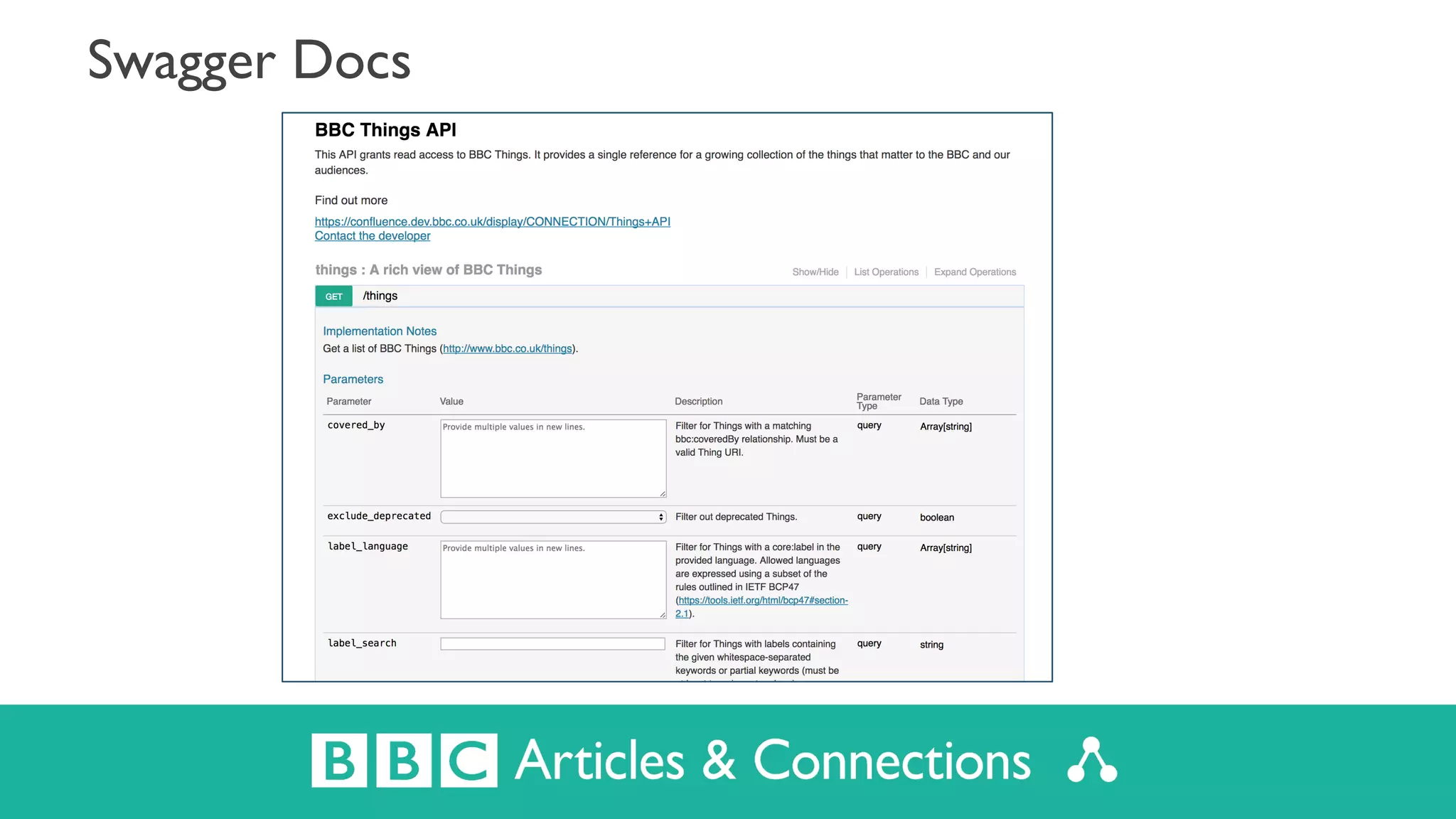This screenshot has height=819, width=1456.
Task: Click the Array[string] type for label_language
Action: (x=946, y=548)
